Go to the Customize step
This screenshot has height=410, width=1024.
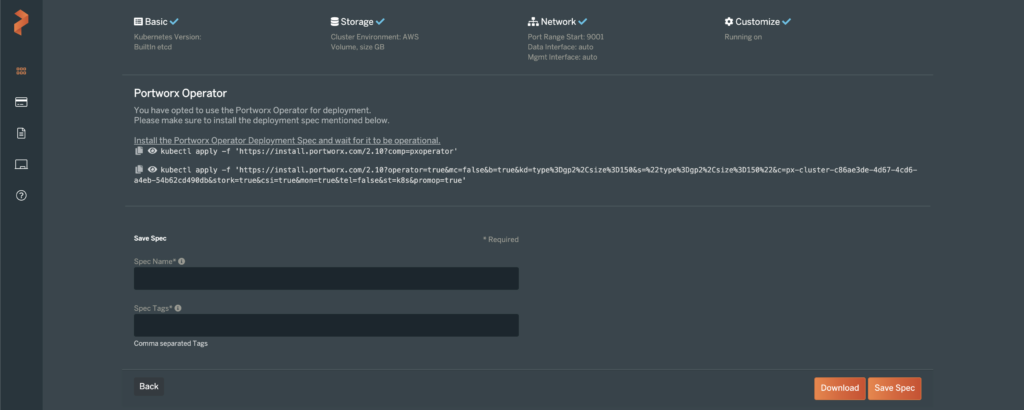(x=757, y=21)
